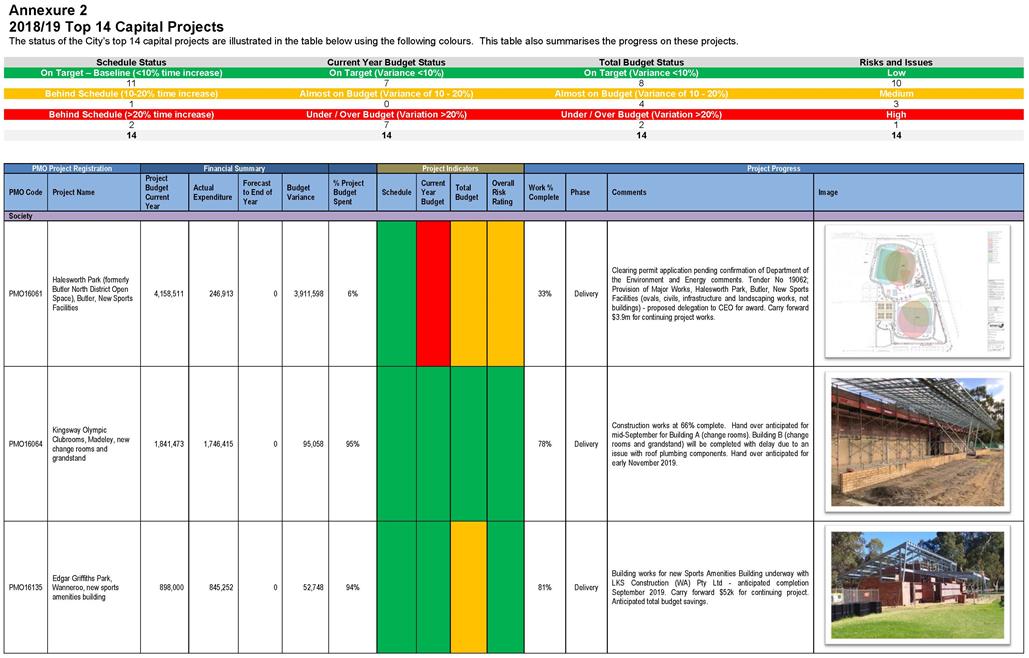Click the 'Budget Variance' column header

point(304,192)
